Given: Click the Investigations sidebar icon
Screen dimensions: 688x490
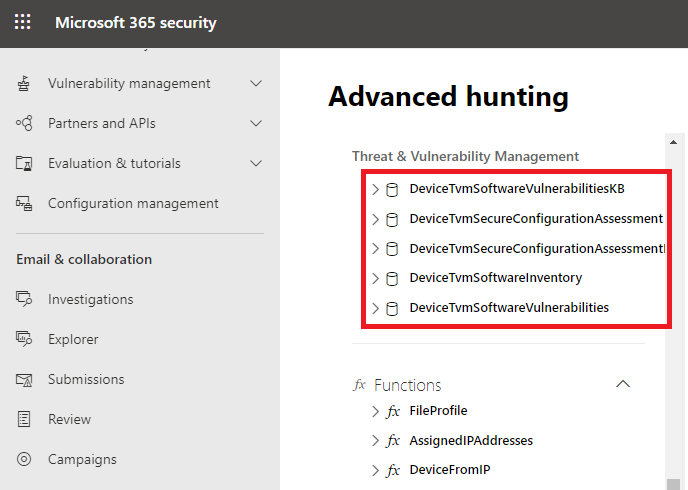Looking at the screenshot, I should (24, 299).
